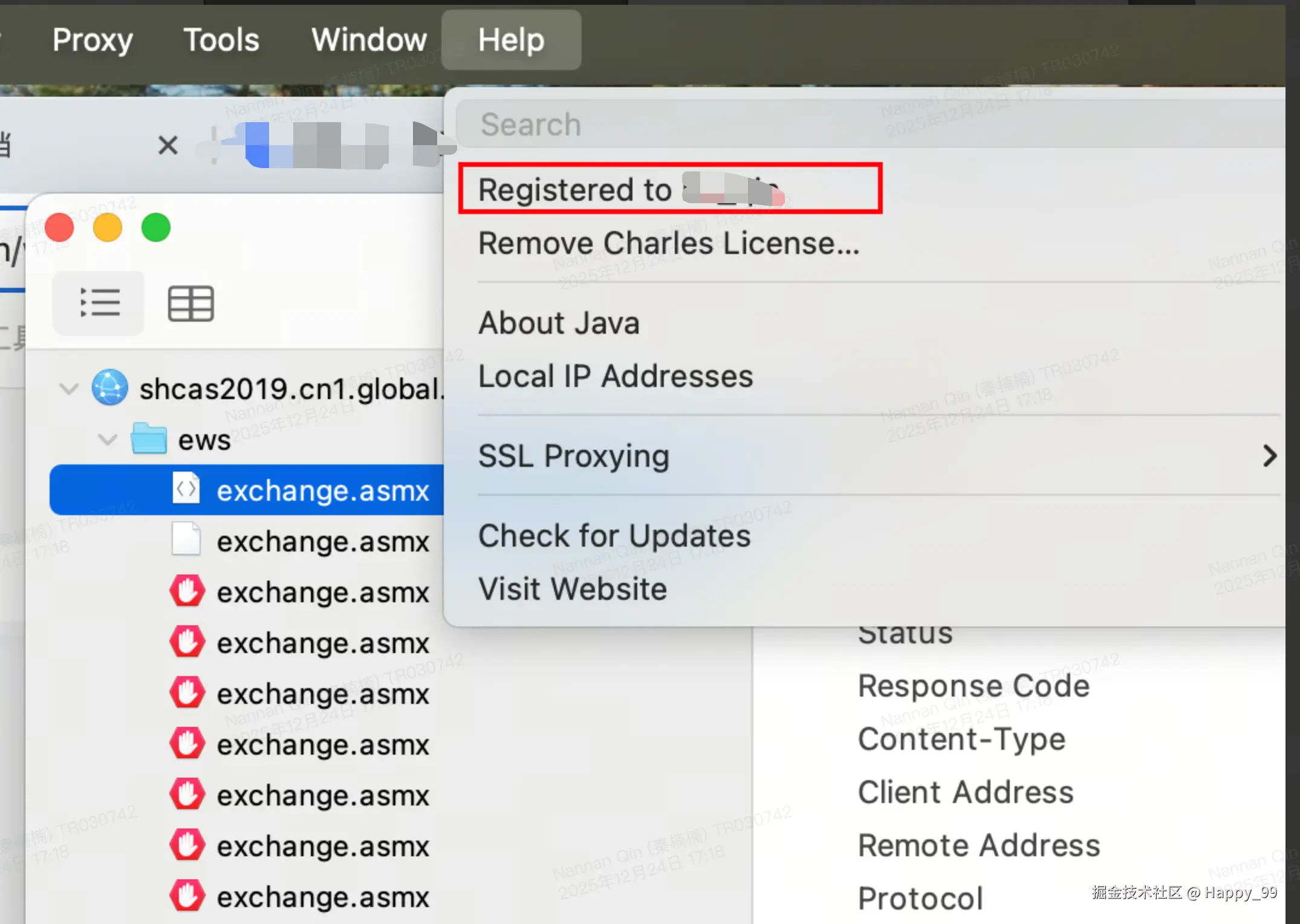Open the Proxy menu
Viewport: 1300px width, 924px height.
93,40
